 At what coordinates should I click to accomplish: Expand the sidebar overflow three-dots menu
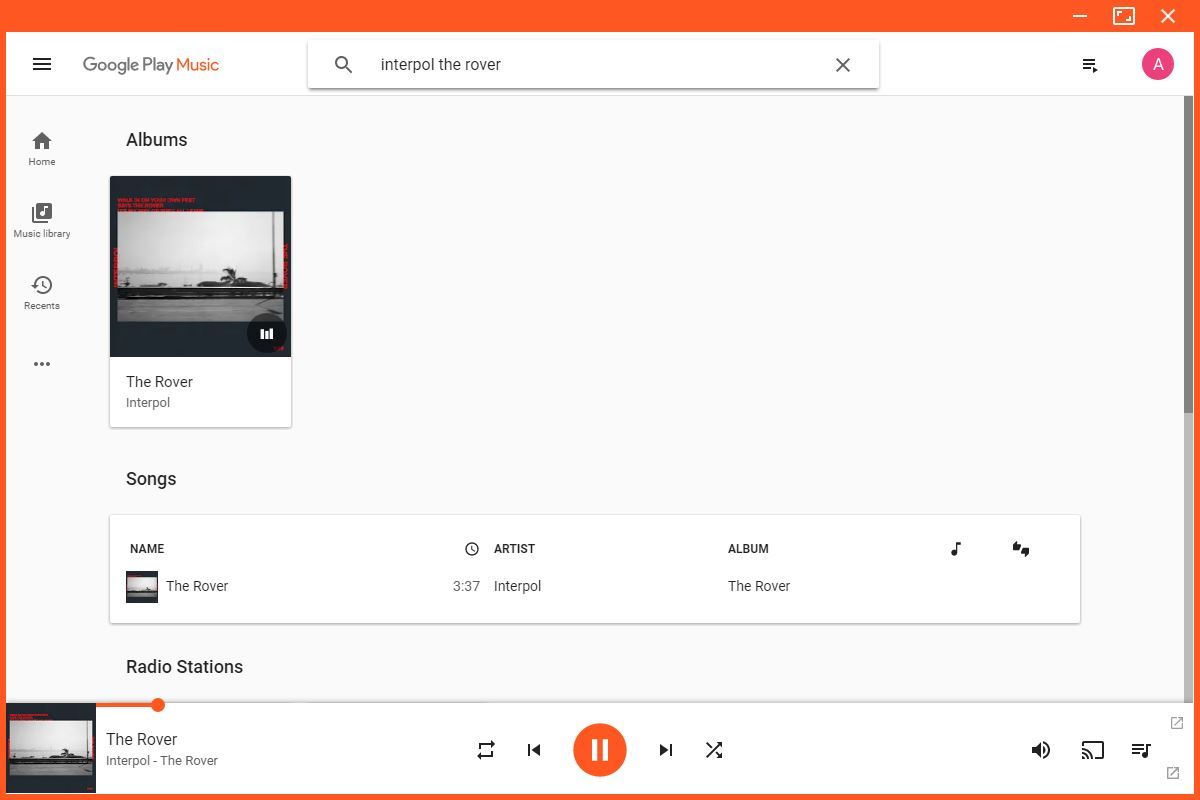click(x=41, y=363)
